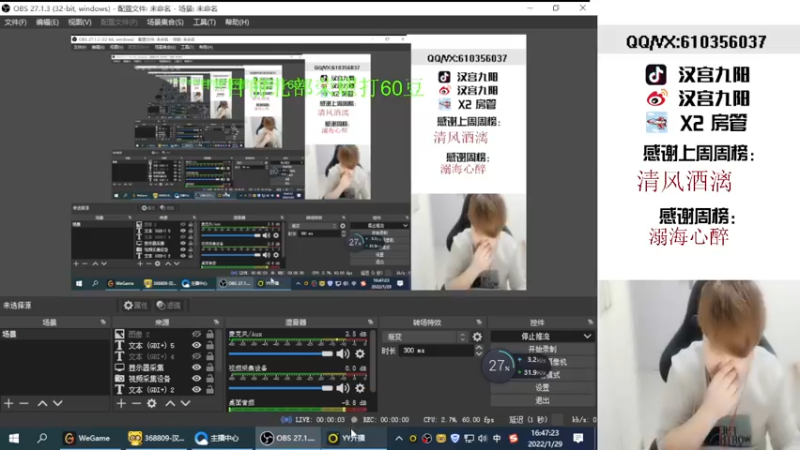This screenshot has height=450, width=800.
Task: Open the 工具(T) menu
Action: coord(204,22)
